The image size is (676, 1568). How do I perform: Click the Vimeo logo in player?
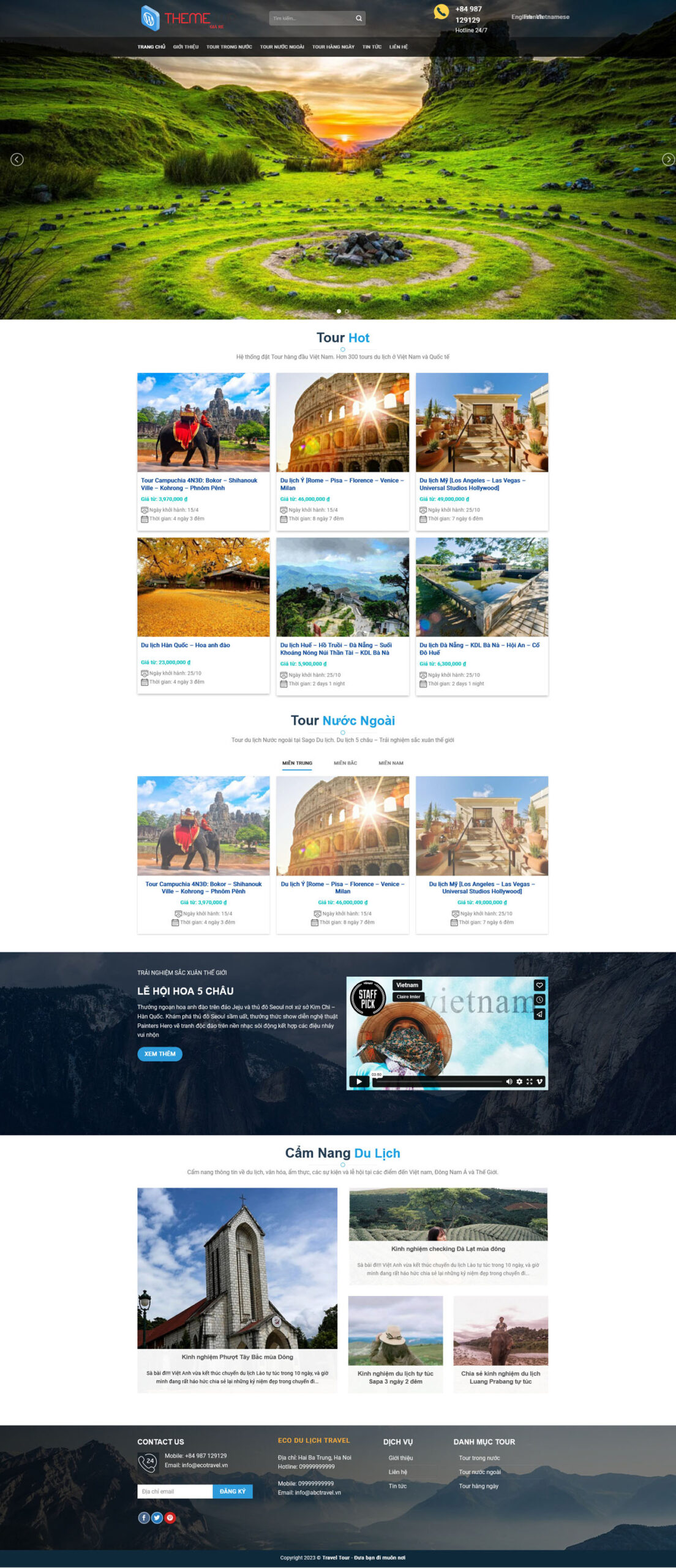(539, 1081)
